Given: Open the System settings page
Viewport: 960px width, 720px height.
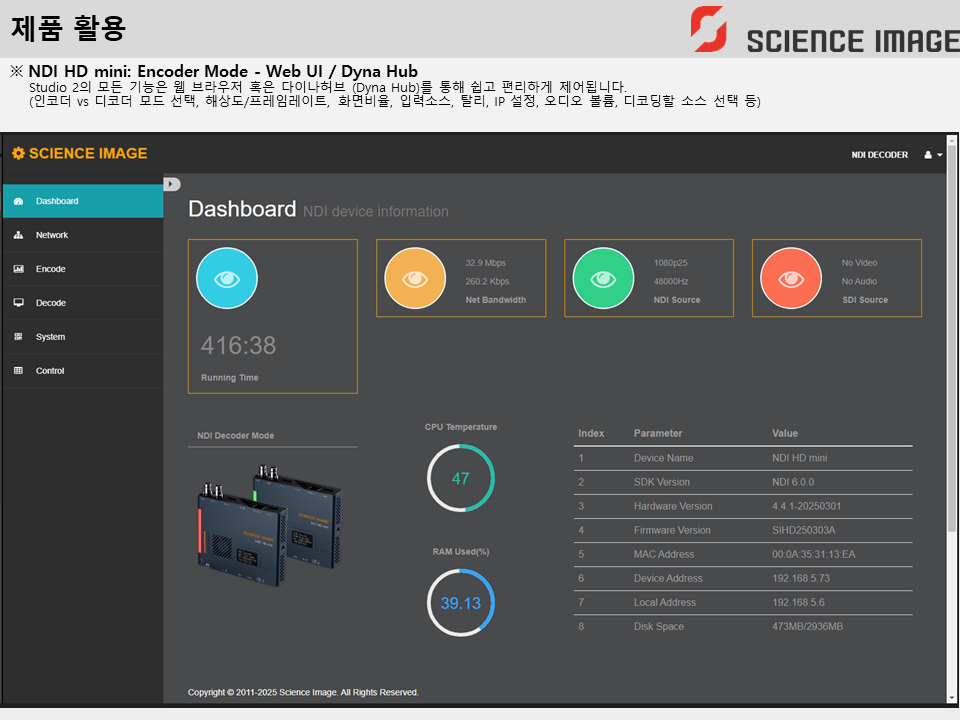Looking at the screenshot, I should point(83,337).
